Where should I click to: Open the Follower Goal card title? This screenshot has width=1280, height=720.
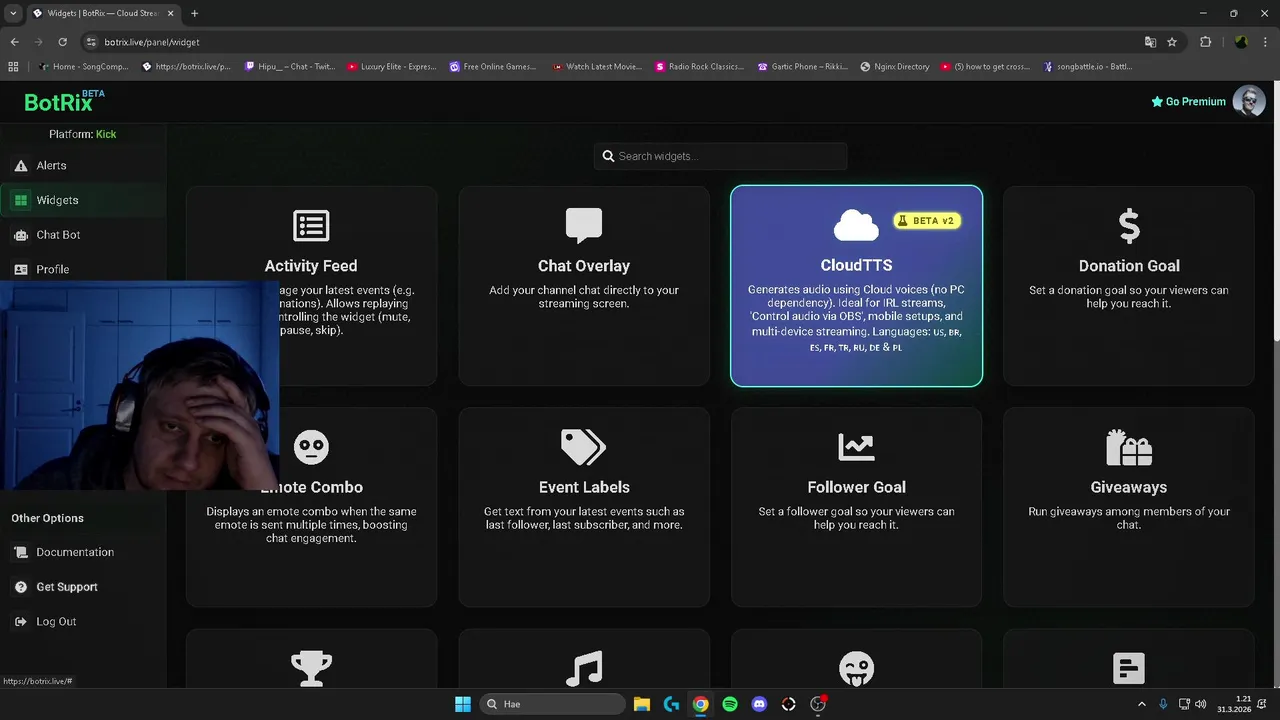pos(856,487)
